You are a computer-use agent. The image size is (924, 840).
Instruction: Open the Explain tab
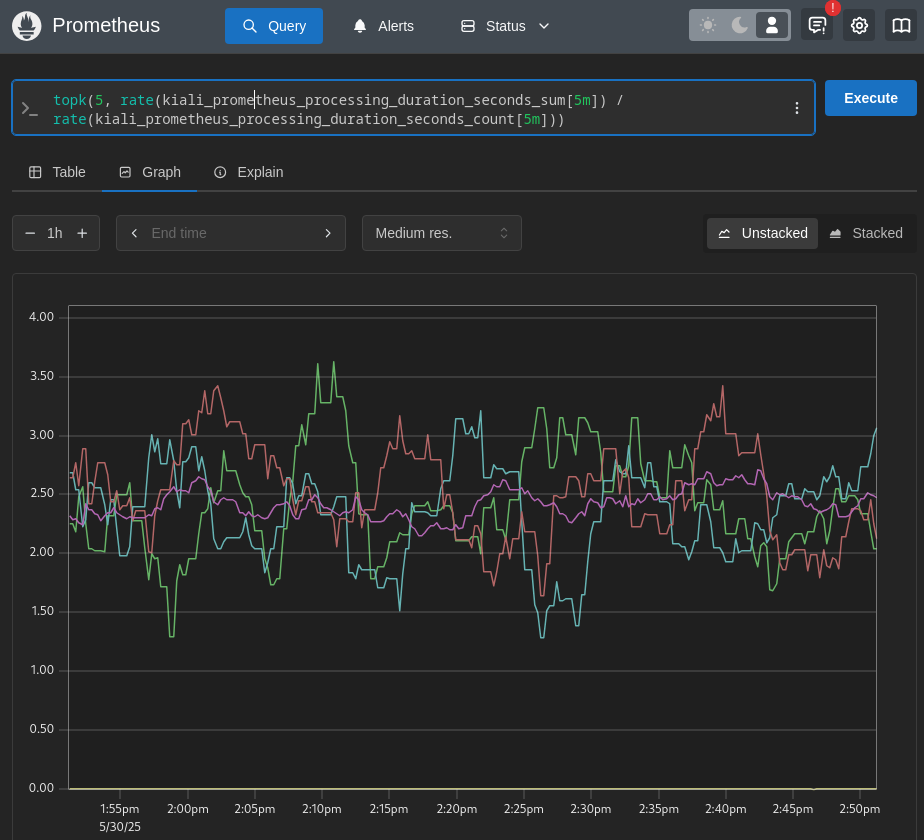(248, 172)
